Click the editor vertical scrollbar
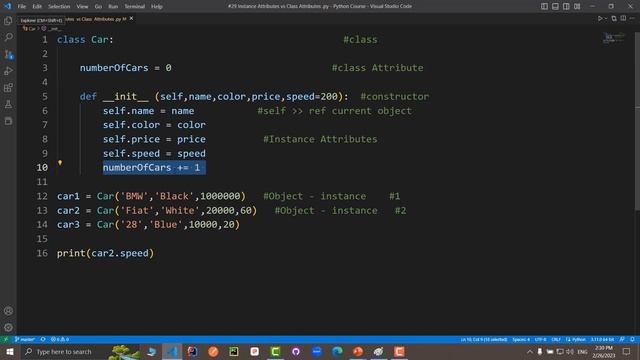 click(x=637, y=122)
